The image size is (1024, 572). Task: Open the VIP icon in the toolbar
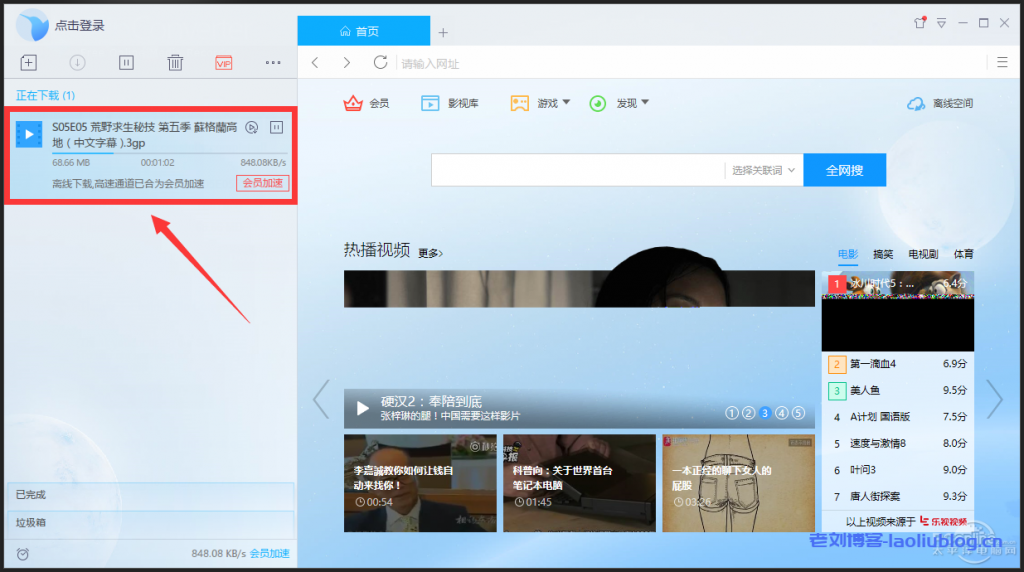[223, 63]
